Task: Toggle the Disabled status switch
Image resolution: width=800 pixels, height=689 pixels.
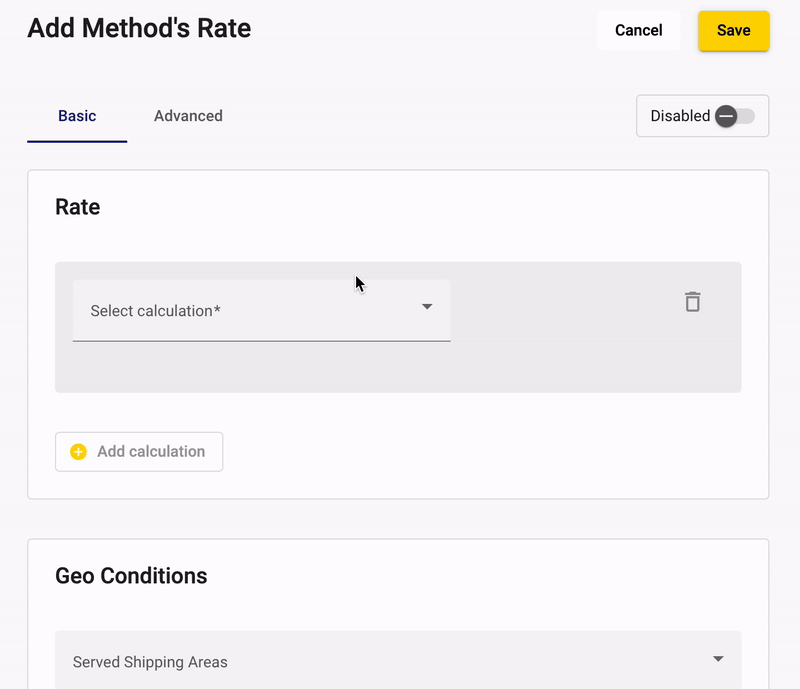Action: pyautogui.click(x=735, y=116)
